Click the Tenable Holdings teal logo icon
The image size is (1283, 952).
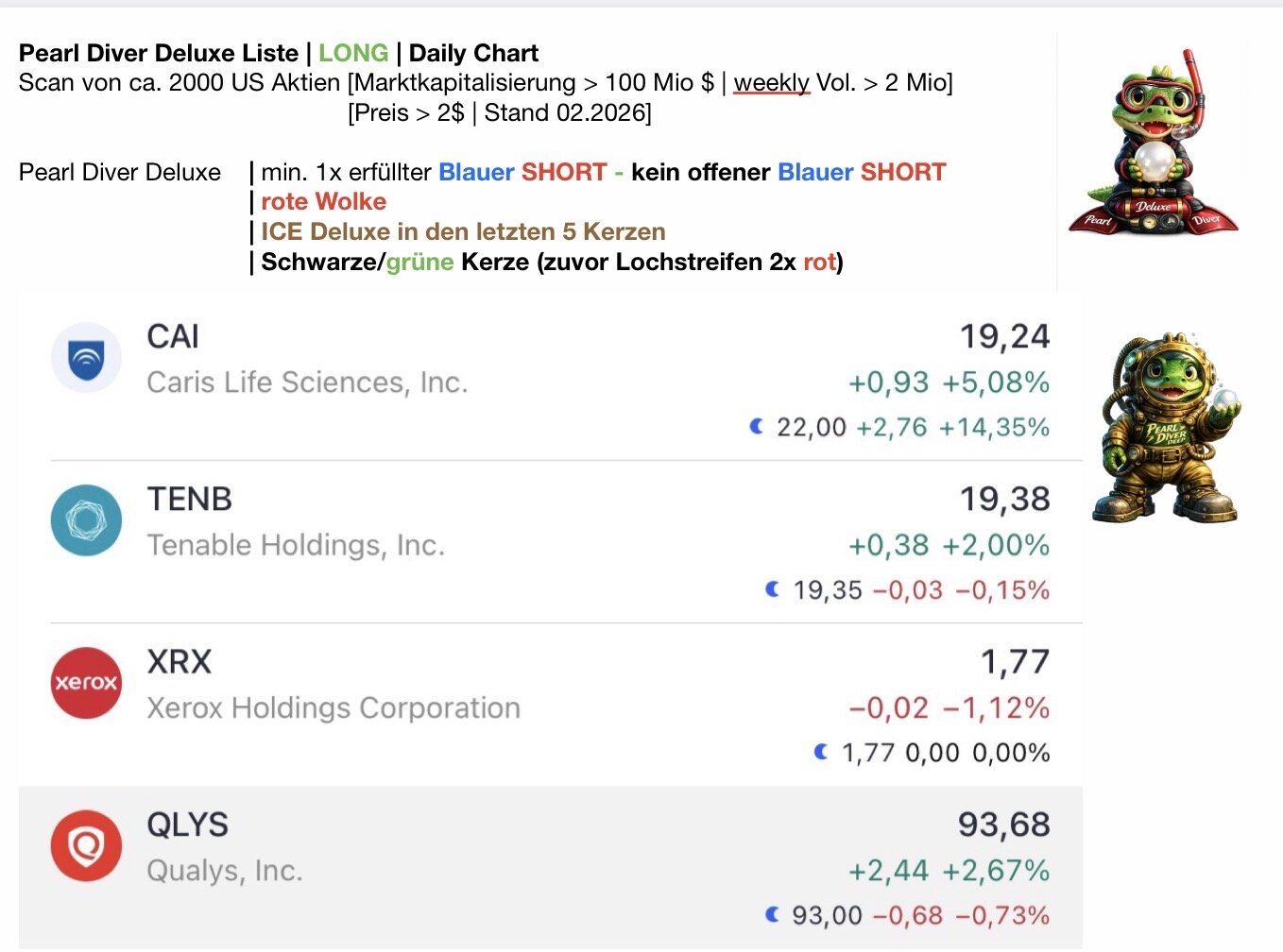click(x=86, y=520)
